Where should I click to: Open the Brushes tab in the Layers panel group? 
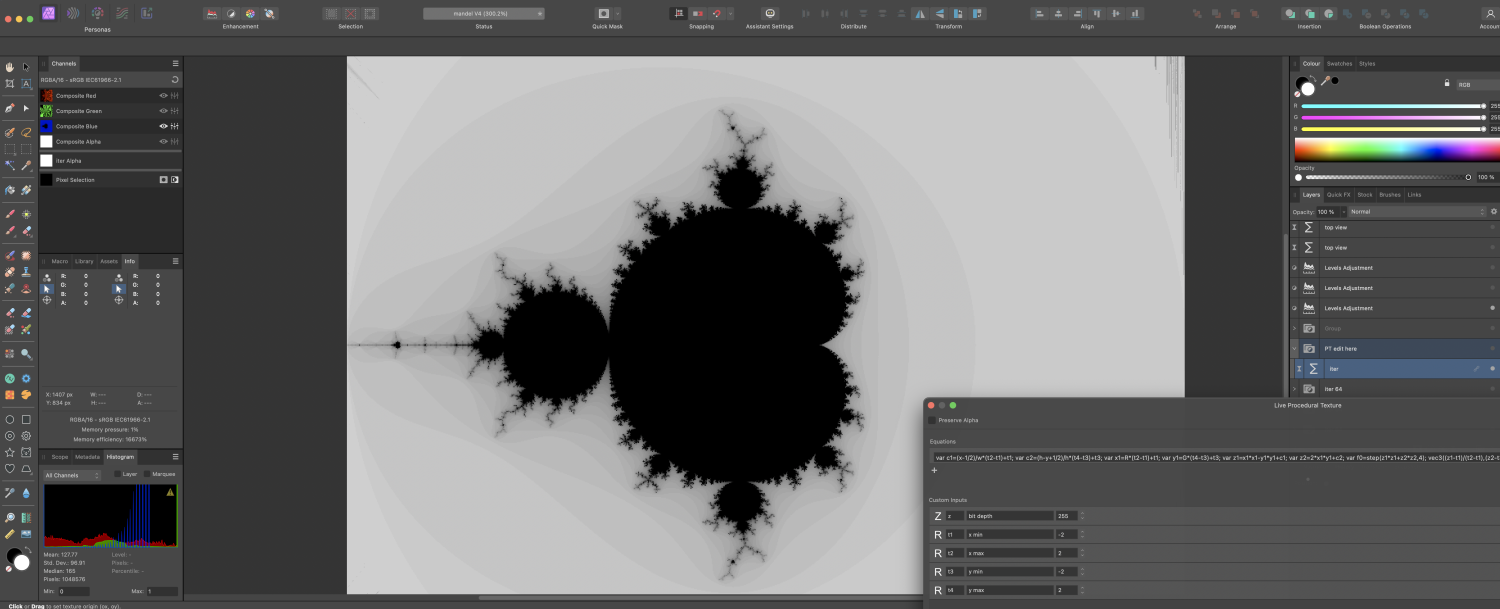point(1391,195)
